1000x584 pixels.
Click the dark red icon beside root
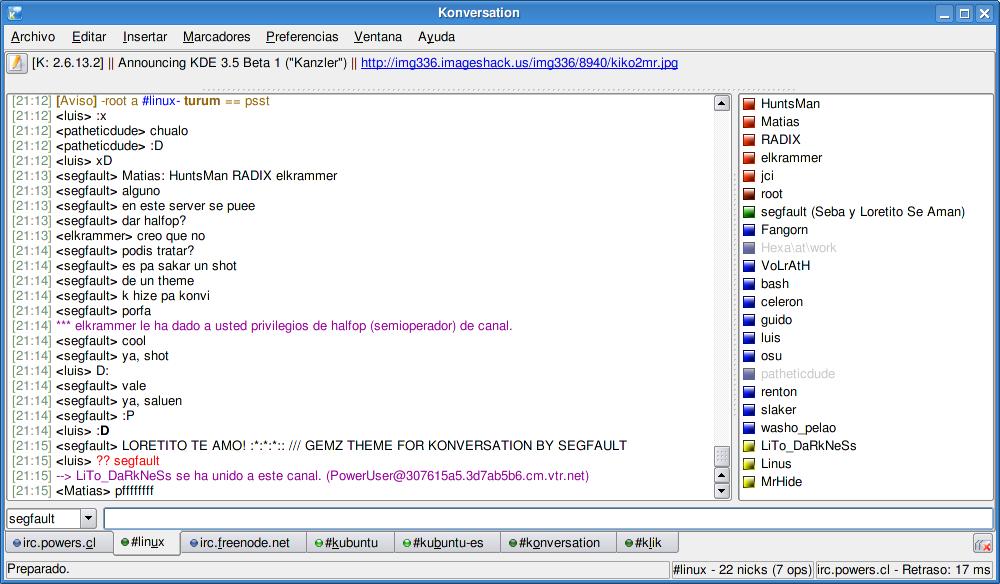click(749, 194)
